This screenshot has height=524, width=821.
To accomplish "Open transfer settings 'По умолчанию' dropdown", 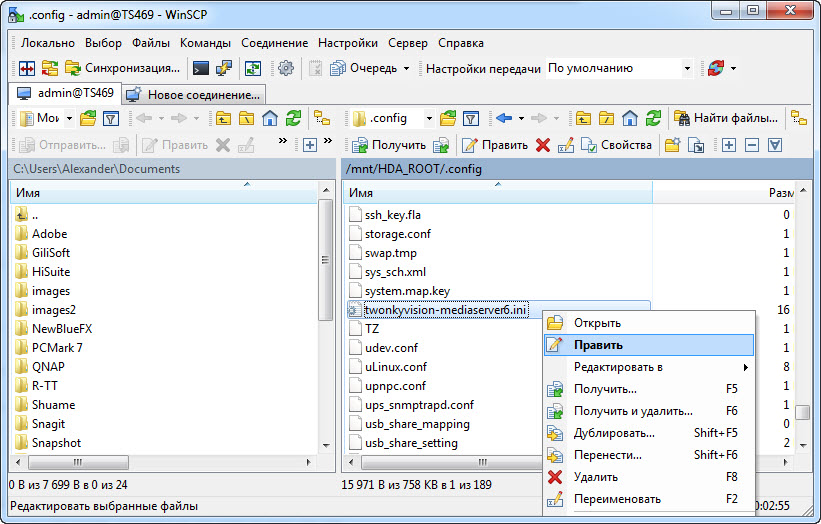I will point(619,68).
